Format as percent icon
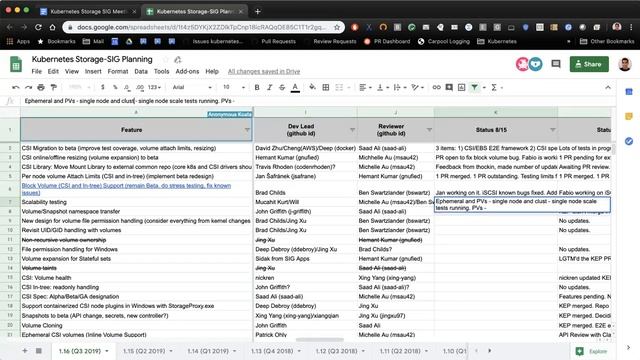The width and height of the screenshot is (640, 360). (x=115, y=87)
